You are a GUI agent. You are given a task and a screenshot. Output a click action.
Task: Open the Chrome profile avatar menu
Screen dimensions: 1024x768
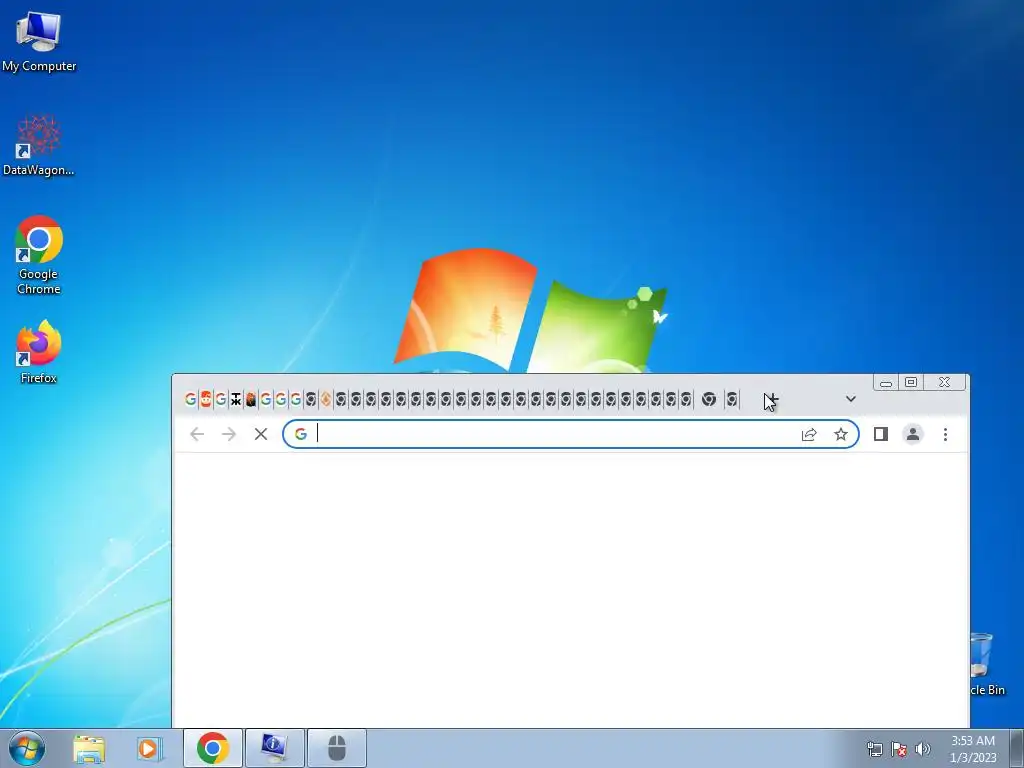[x=912, y=434]
